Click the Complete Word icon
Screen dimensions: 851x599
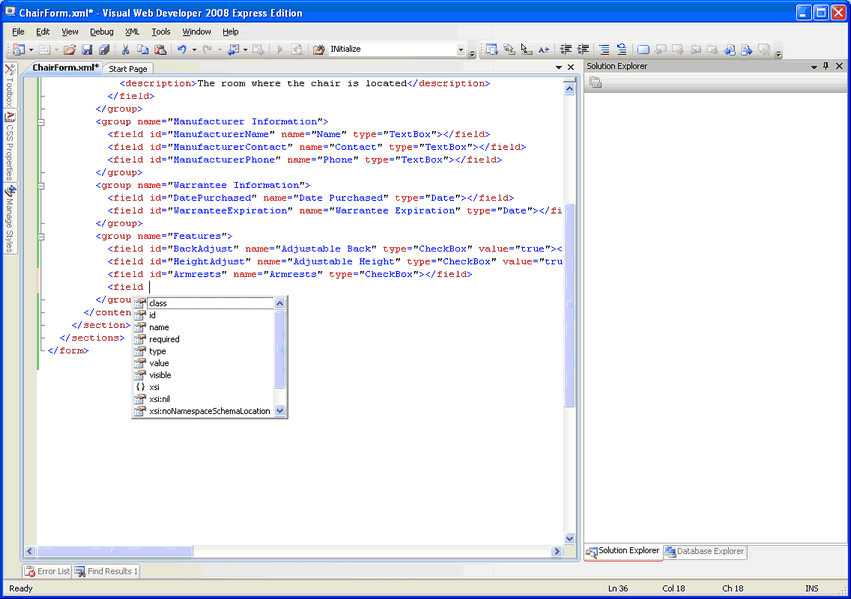[x=543, y=49]
